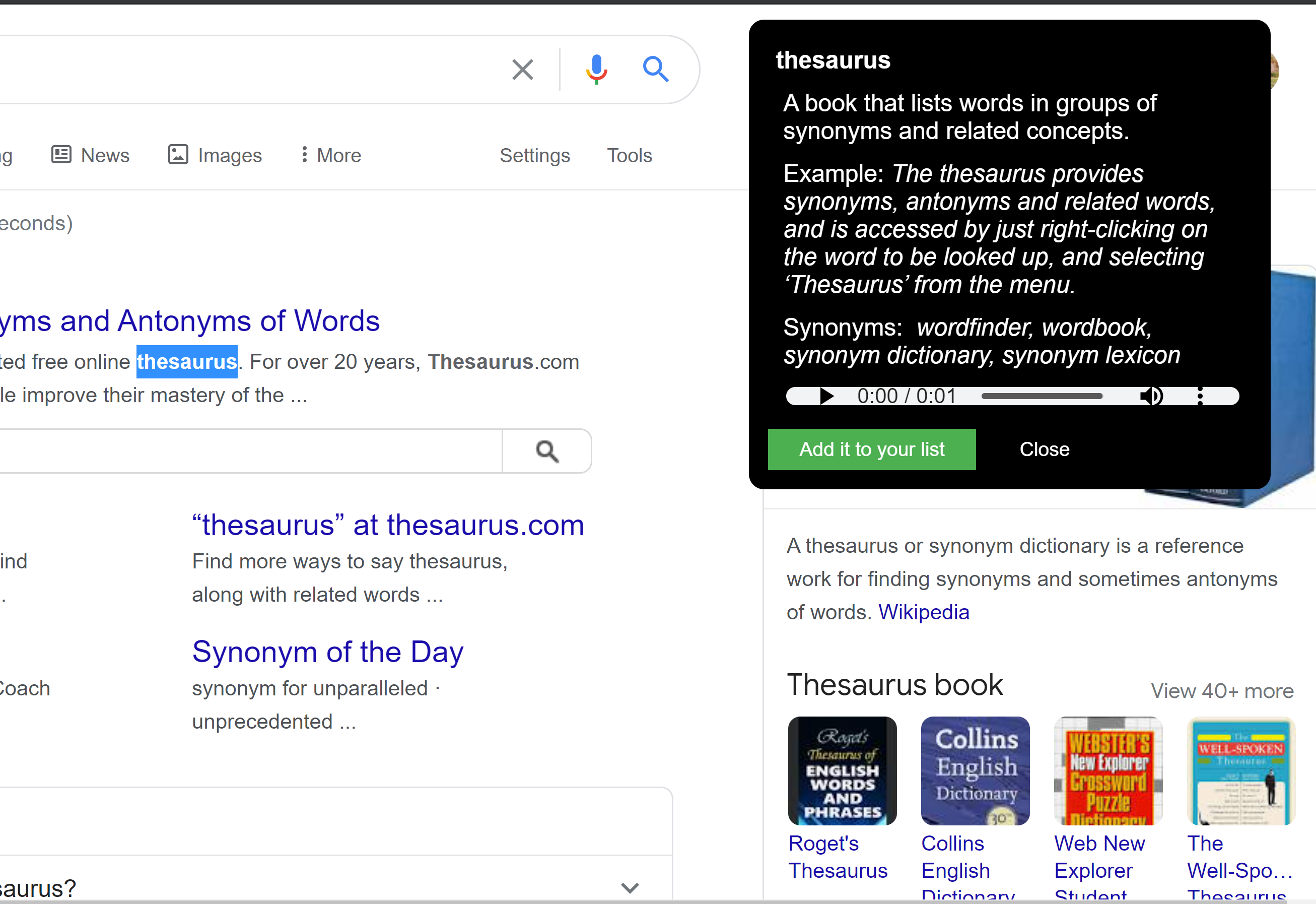Open Synonym of the Day link
This screenshot has width=1316, height=904.
tap(327, 652)
